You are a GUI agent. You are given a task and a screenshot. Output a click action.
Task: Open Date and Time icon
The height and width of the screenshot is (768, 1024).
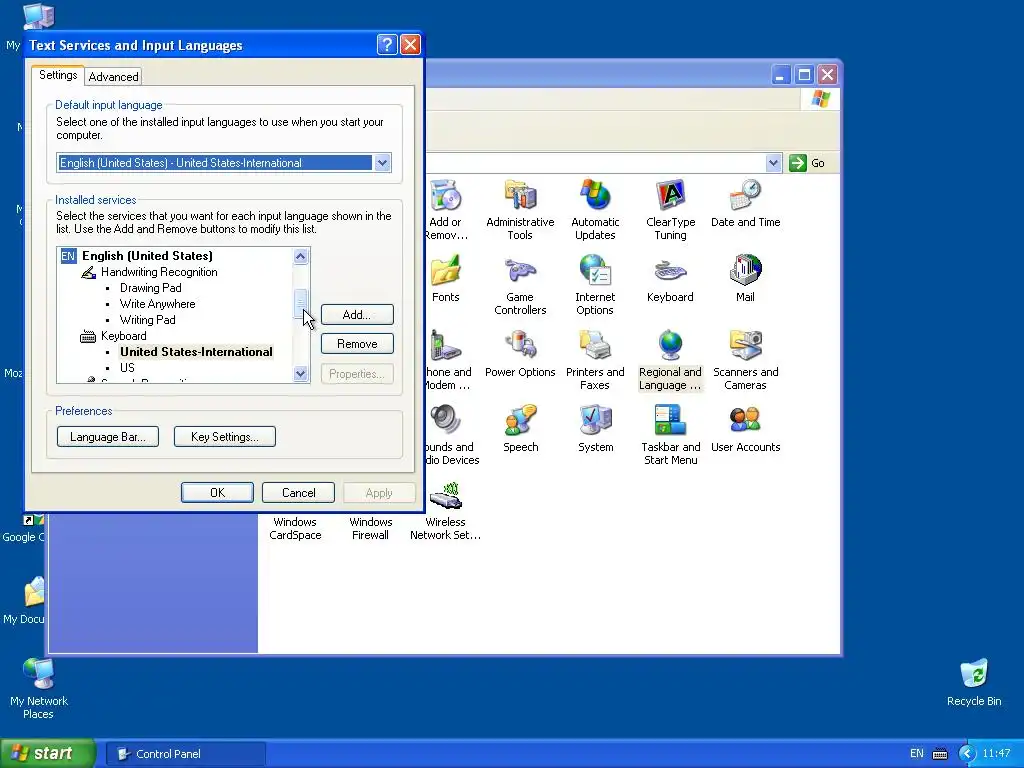pos(745,203)
